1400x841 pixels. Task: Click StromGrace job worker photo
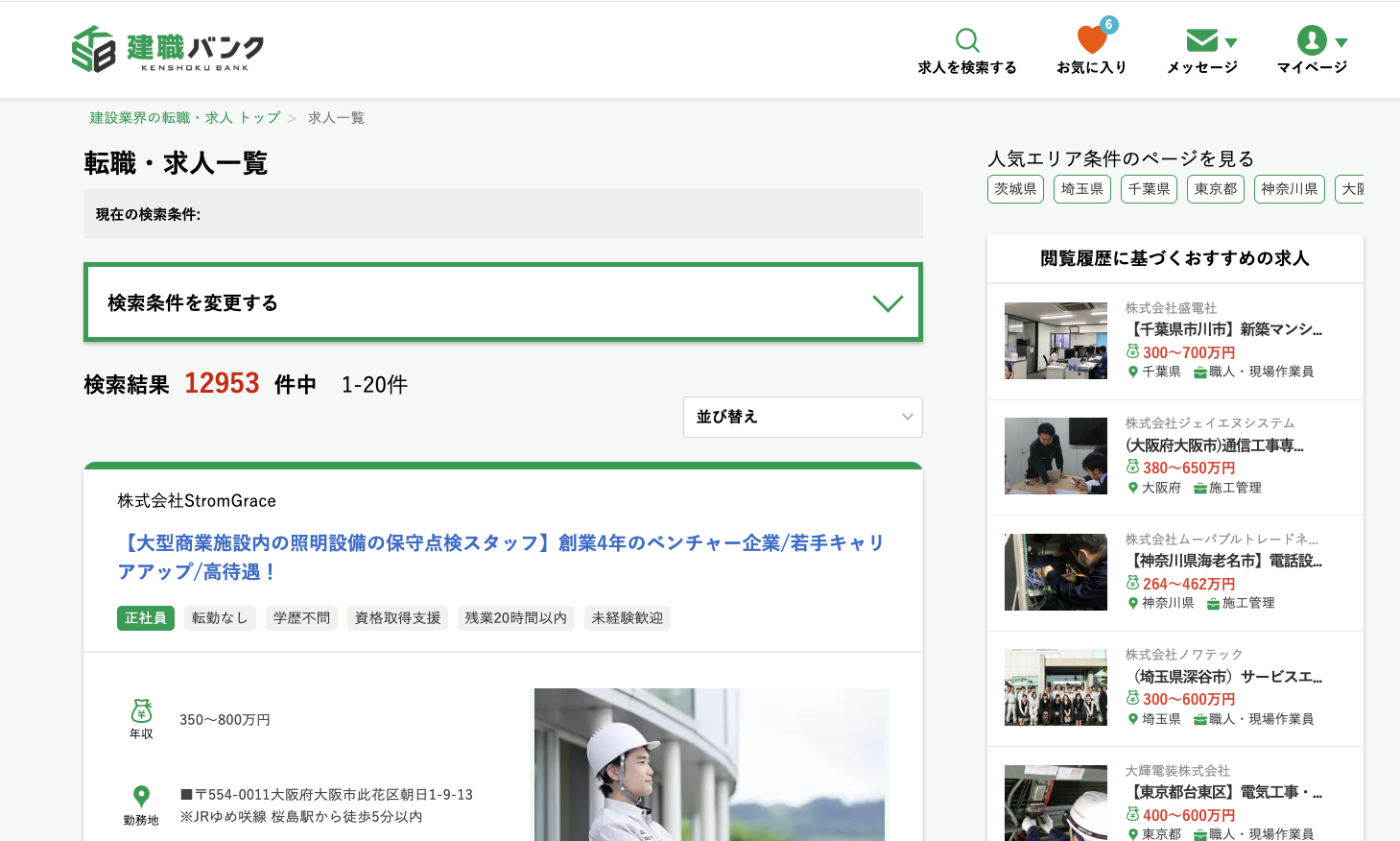point(712,764)
